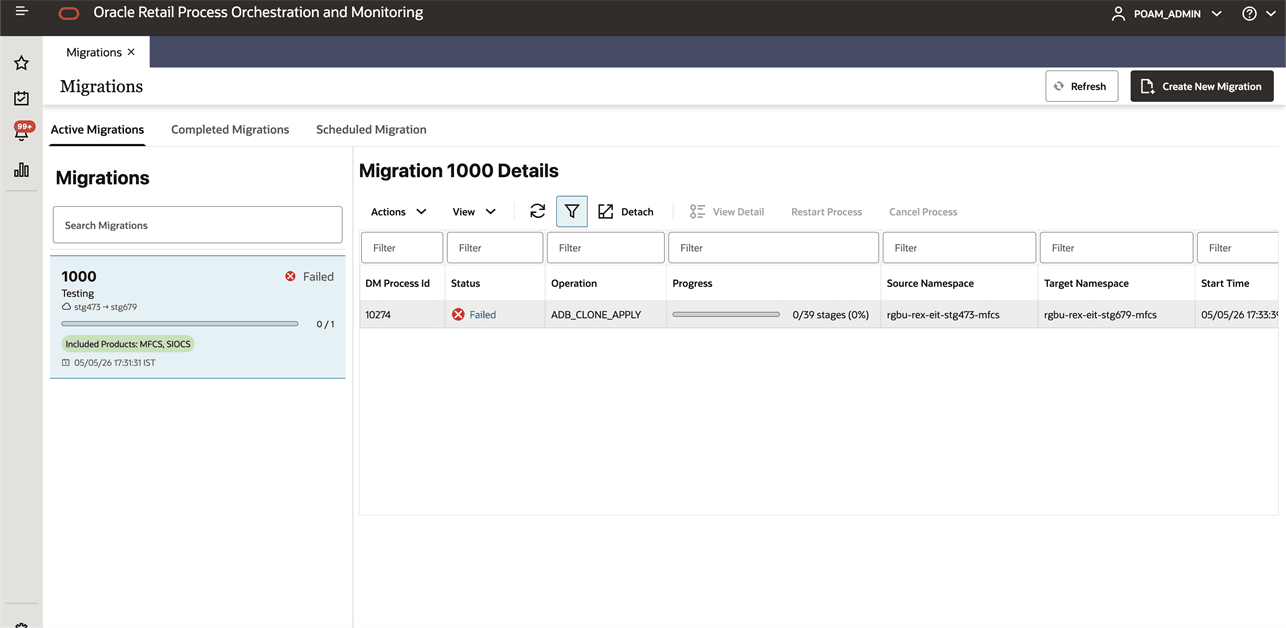
Task: Click View Detail button
Action: [x=727, y=211]
